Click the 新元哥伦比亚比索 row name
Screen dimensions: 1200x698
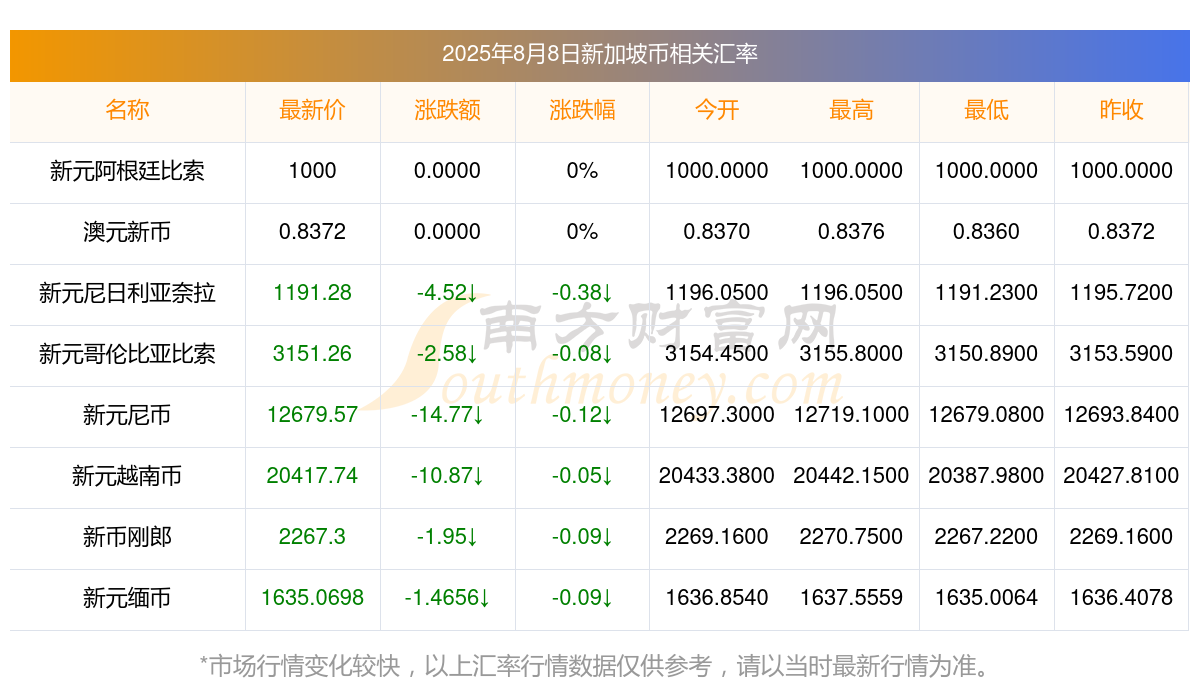pyautogui.click(x=127, y=354)
